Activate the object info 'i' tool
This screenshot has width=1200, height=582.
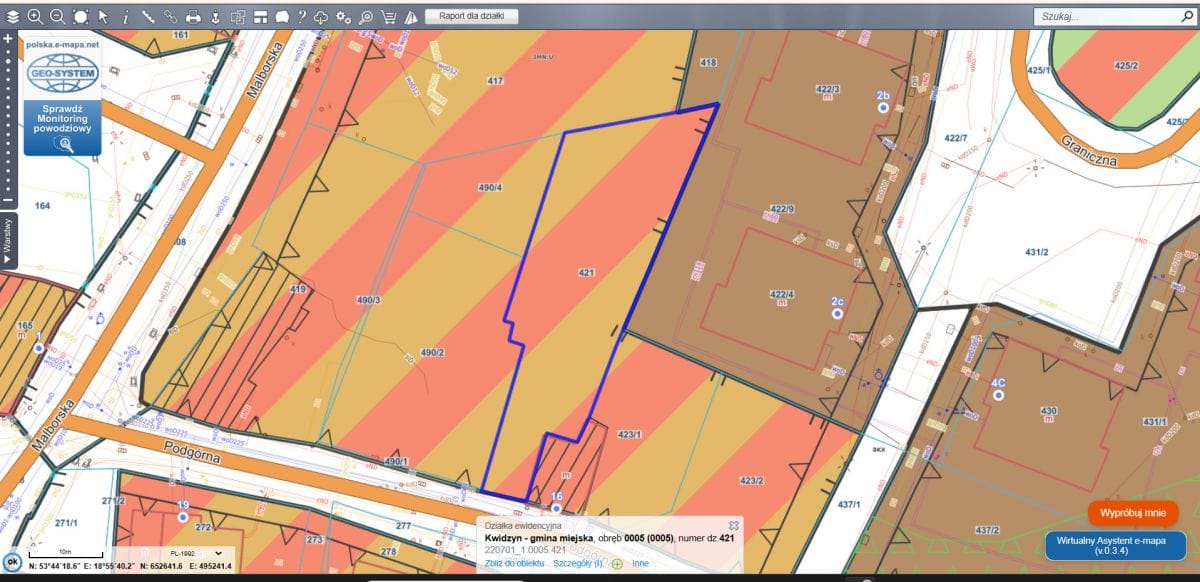(125, 16)
